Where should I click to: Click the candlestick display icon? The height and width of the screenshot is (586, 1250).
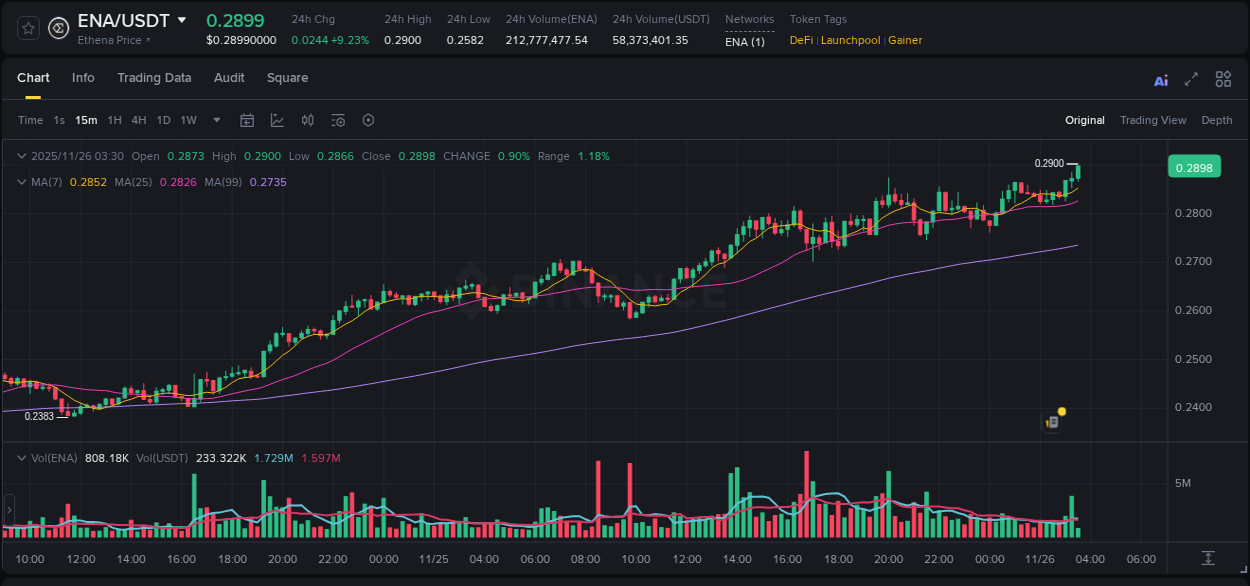307,120
